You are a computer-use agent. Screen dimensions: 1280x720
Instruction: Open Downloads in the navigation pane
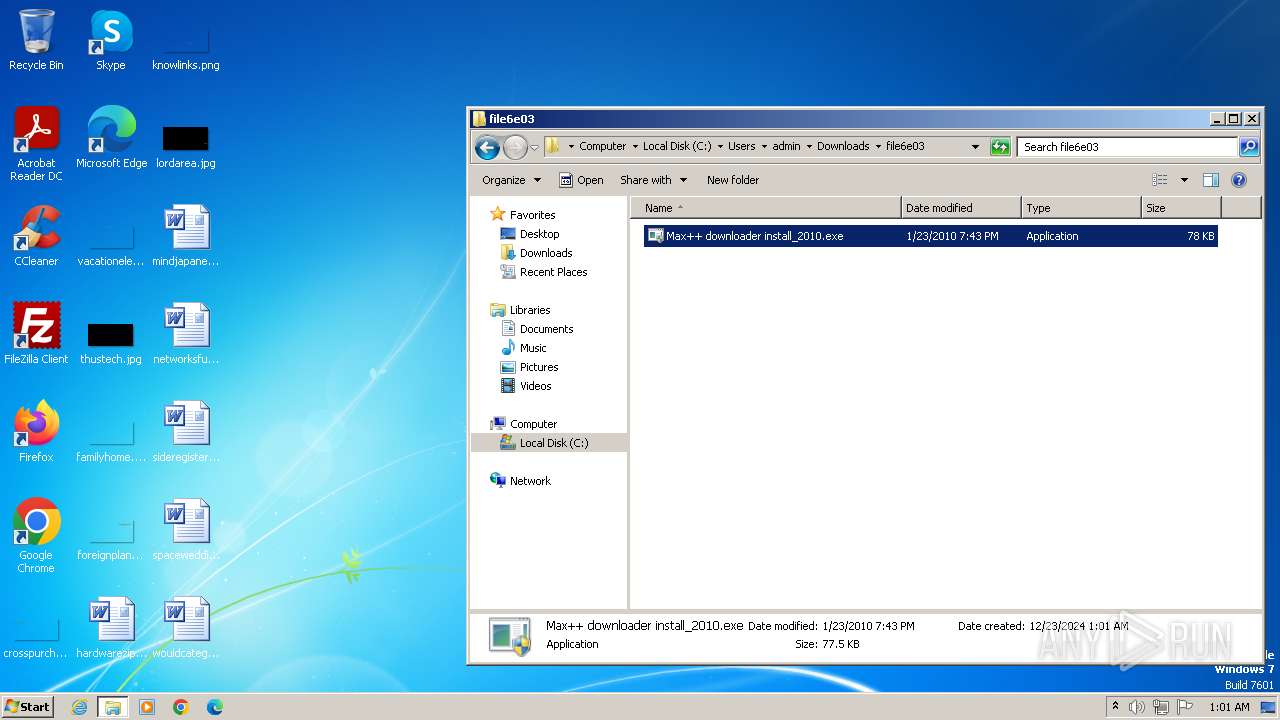546,253
